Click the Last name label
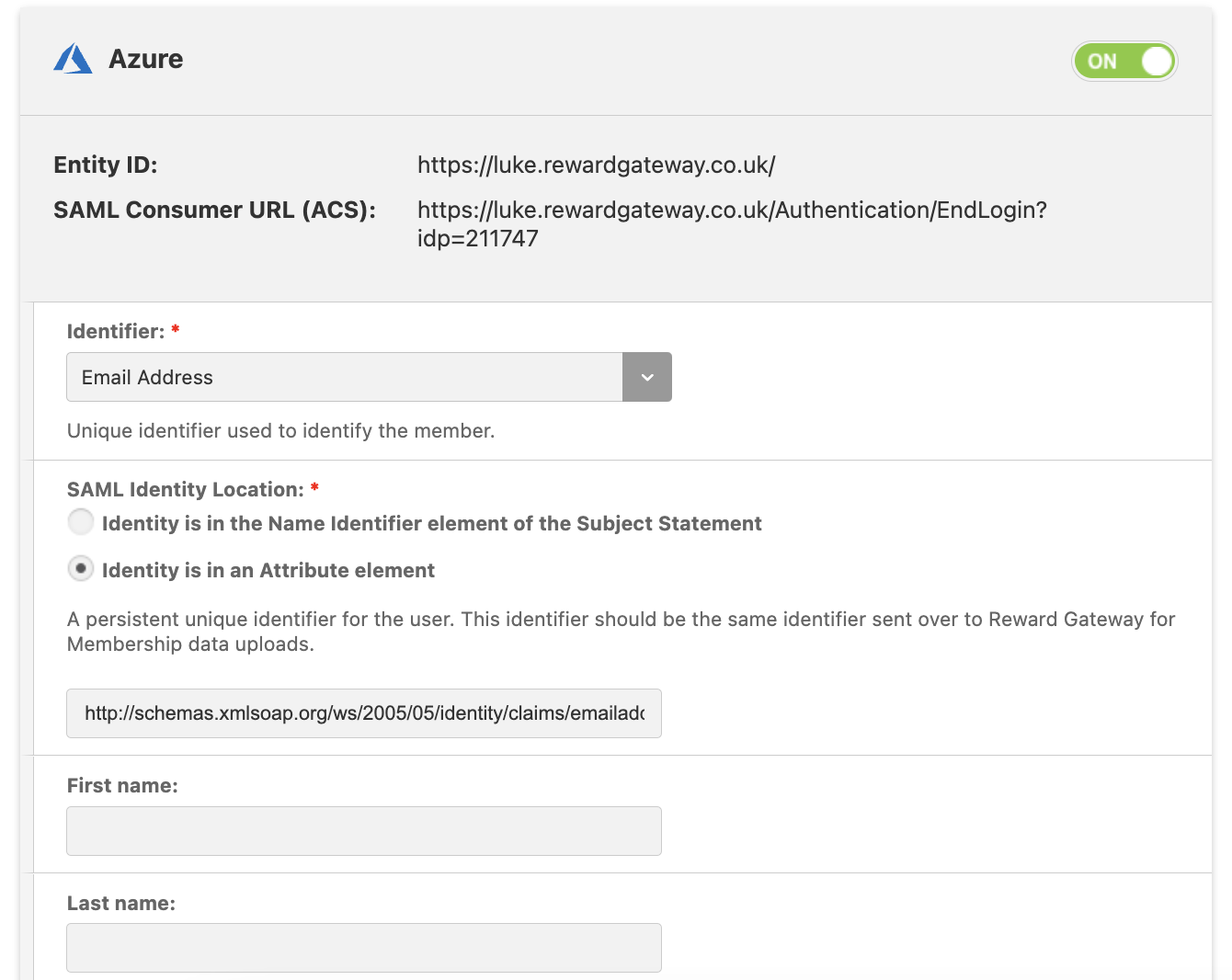 (x=121, y=904)
